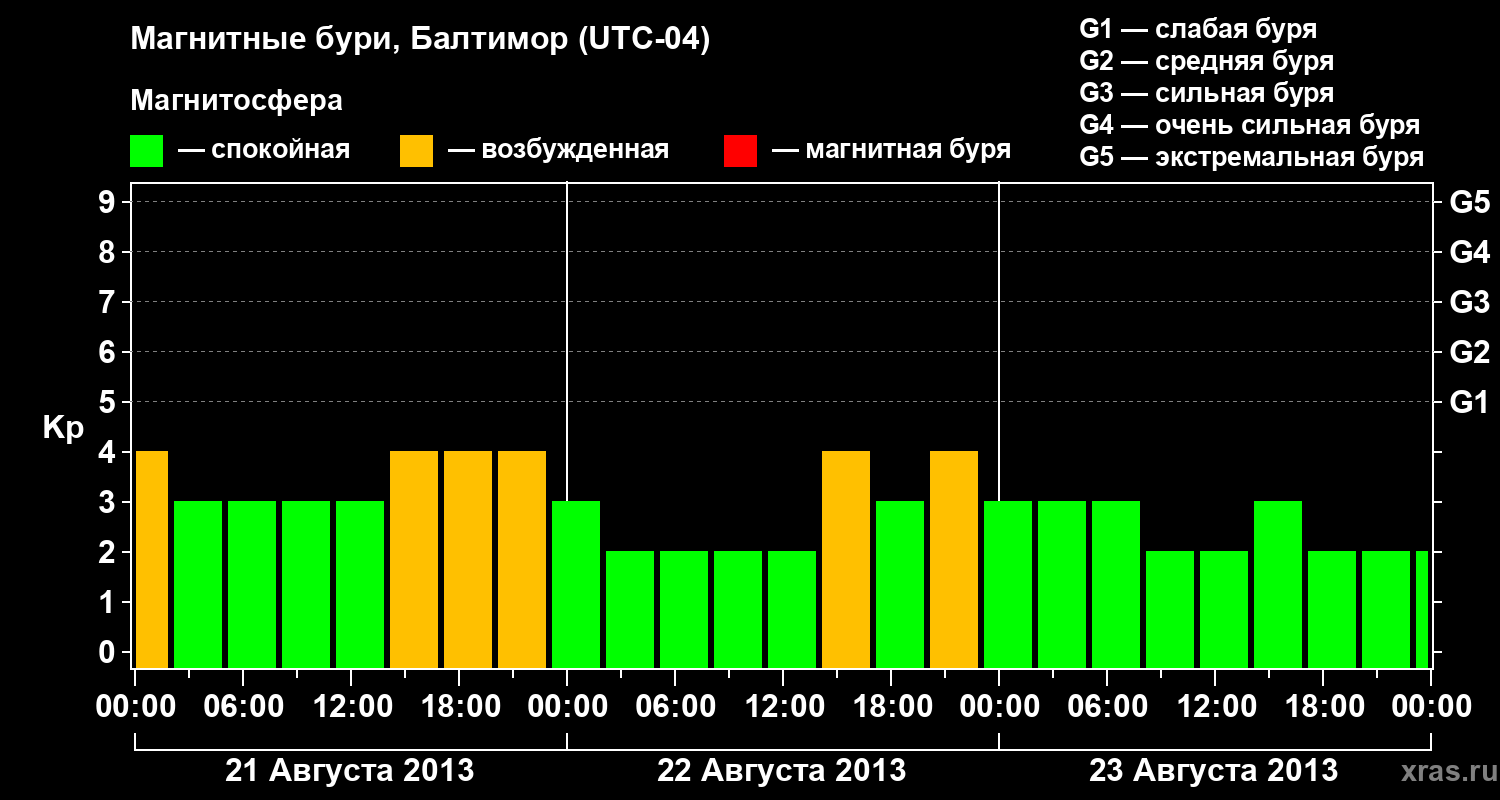1500x800 pixels.
Task: Click Kp 2 bar above 12:00 on 22 August
Action: tap(792, 610)
